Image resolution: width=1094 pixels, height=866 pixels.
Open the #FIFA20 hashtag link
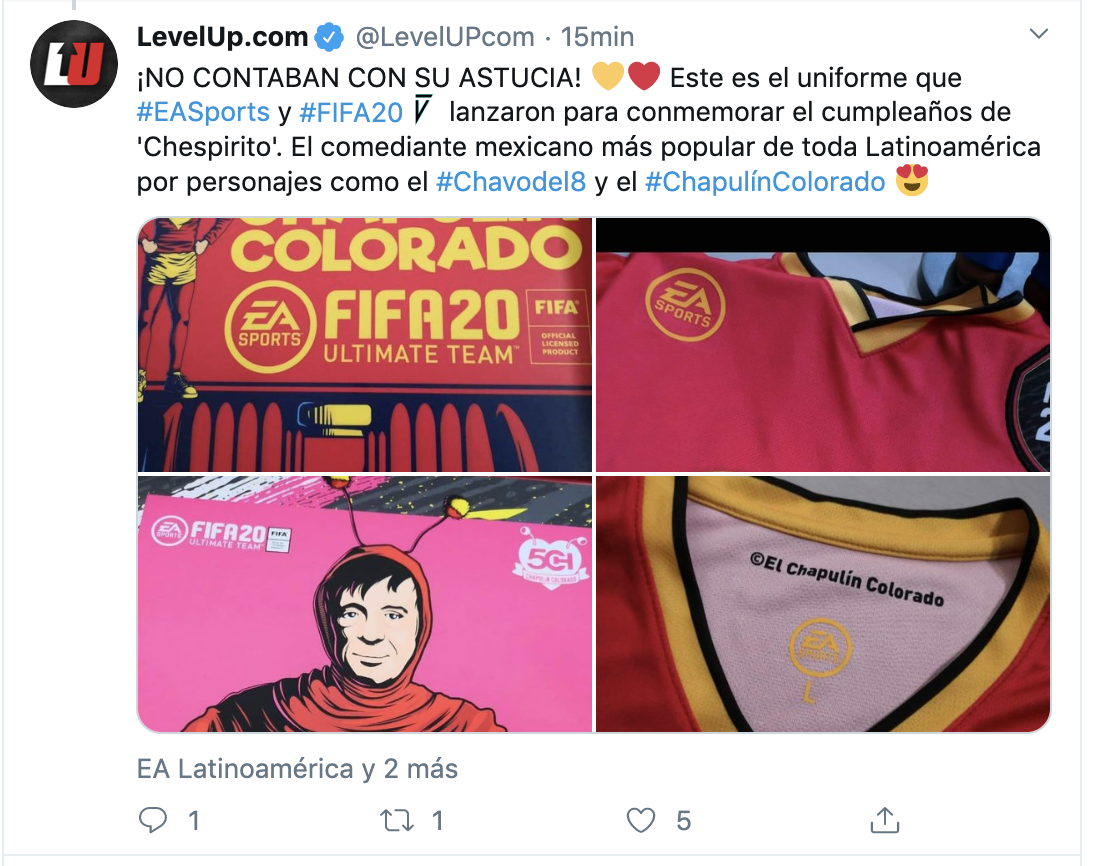pyautogui.click(x=351, y=112)
